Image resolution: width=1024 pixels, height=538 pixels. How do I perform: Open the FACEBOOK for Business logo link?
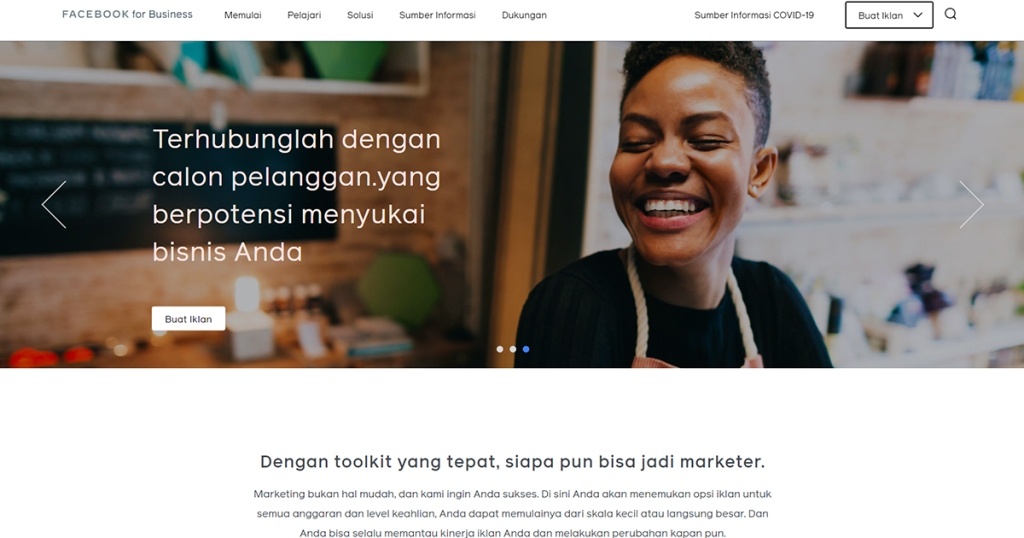(127, 14)
